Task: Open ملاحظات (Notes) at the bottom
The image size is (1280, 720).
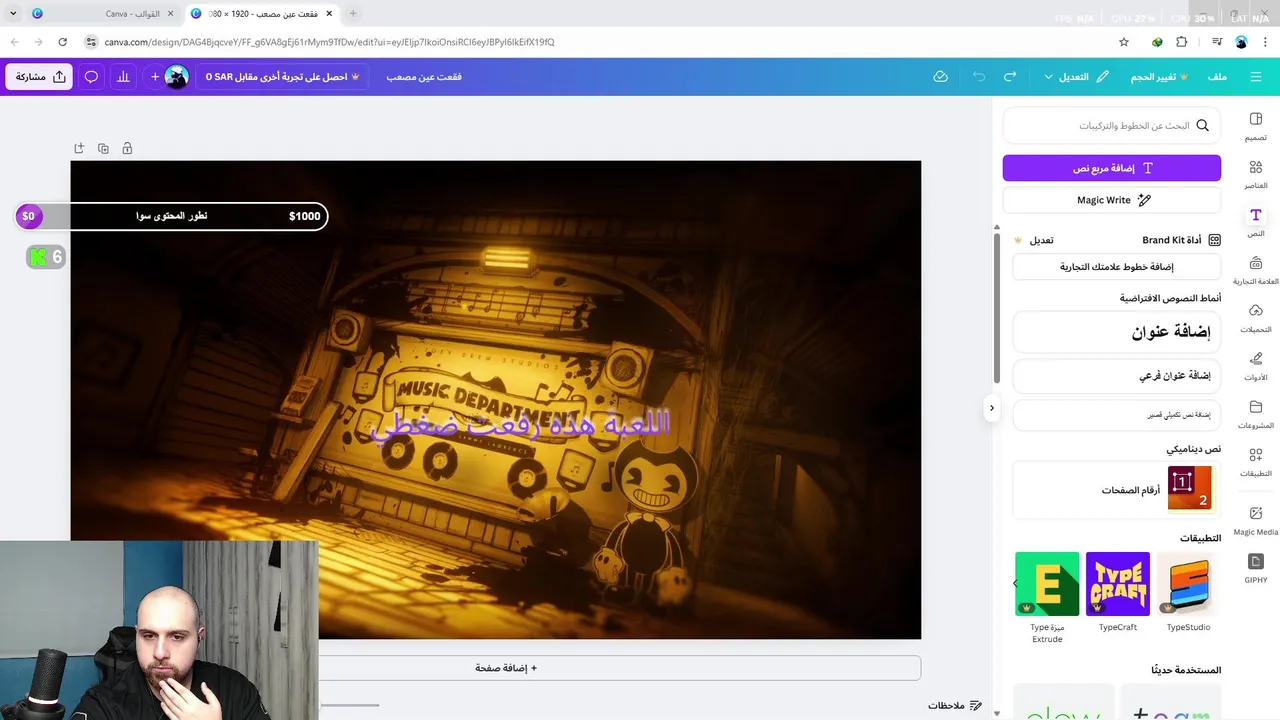Action: [x=954, y=706]
